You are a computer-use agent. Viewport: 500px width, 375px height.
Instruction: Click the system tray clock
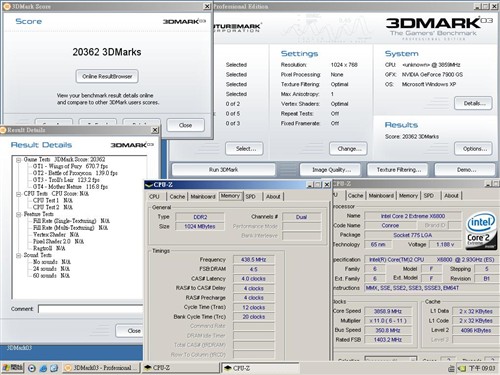(x=482, y=368)
